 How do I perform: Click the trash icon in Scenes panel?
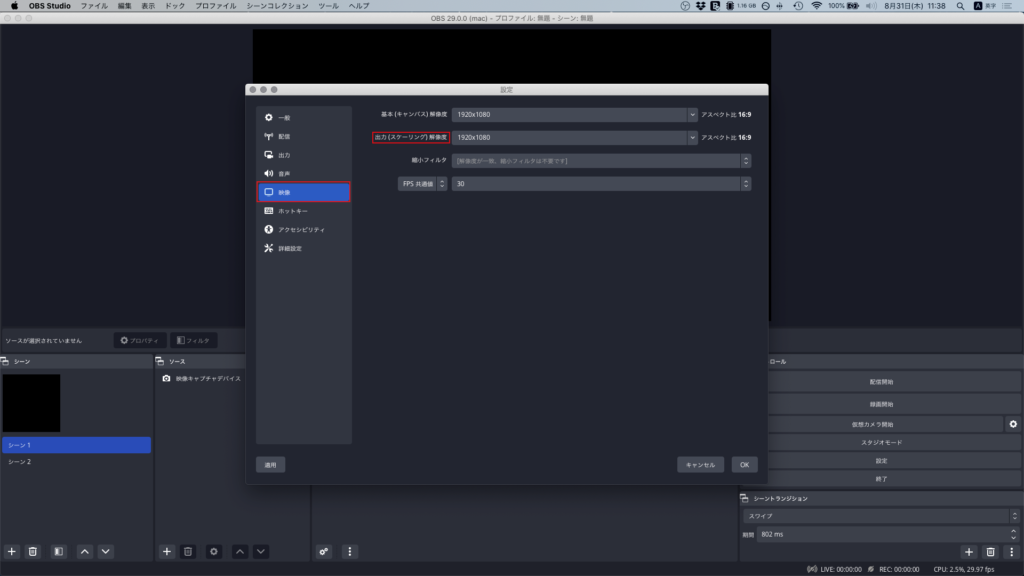click(32, 551)
